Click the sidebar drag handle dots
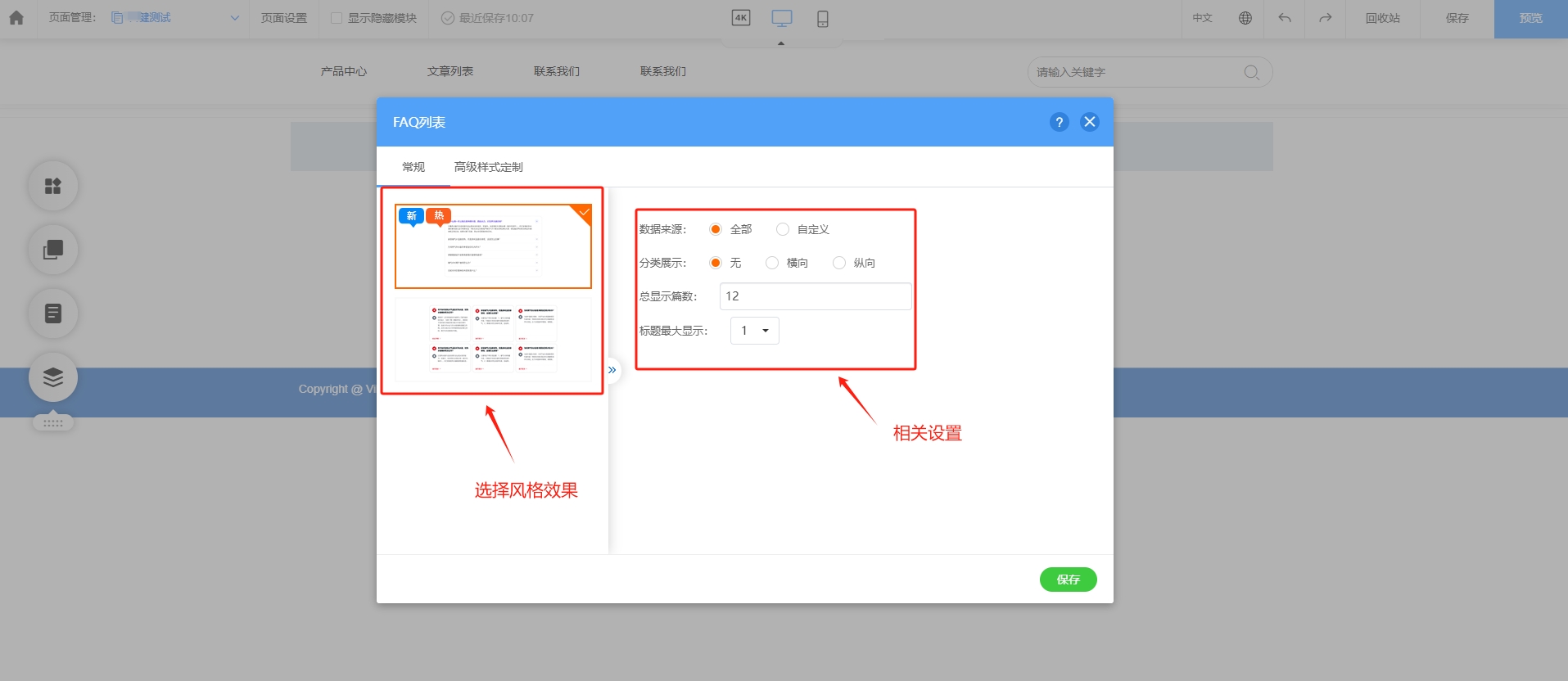The image size is (1568, 681). coord(53,423)
